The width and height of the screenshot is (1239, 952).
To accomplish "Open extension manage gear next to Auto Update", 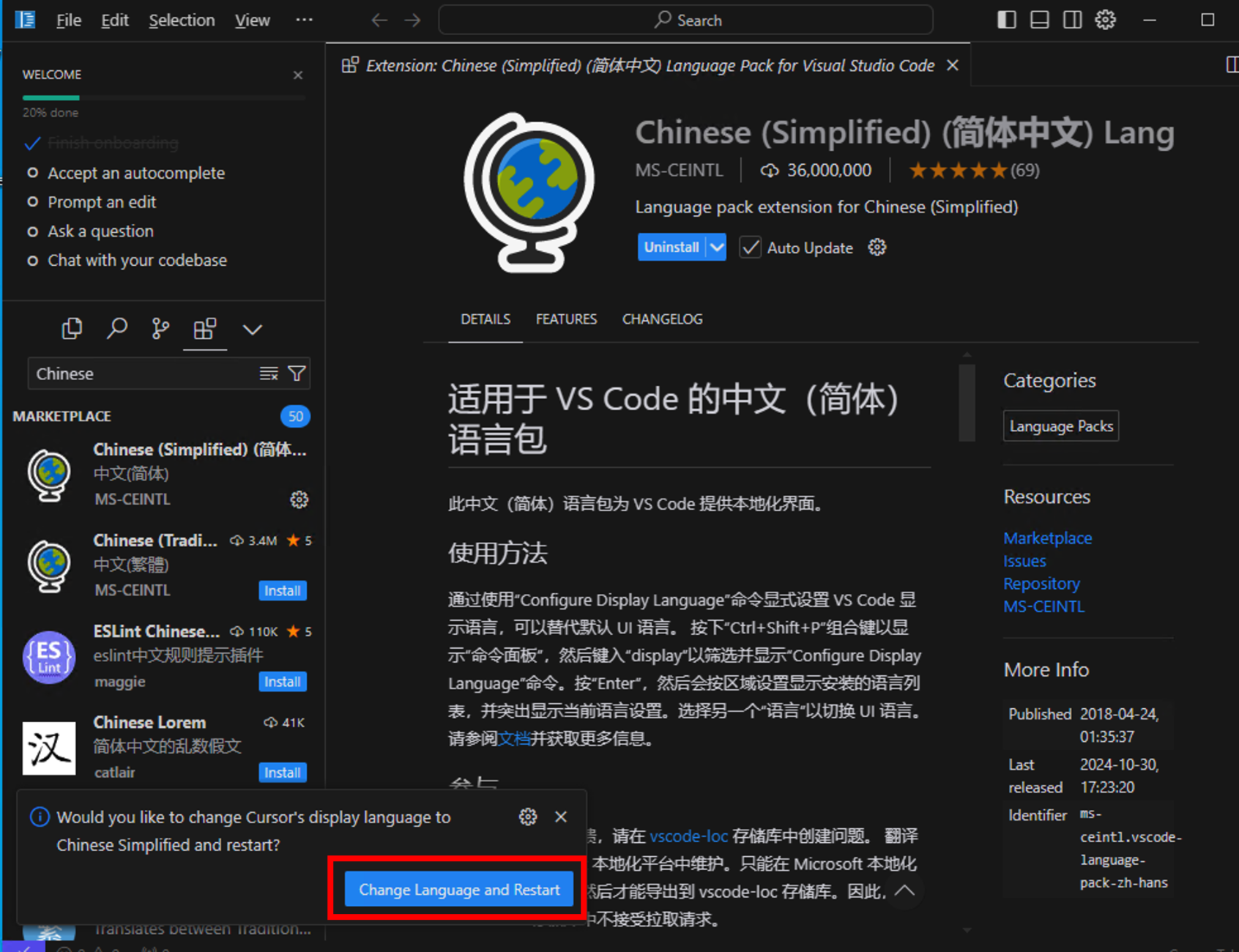I will tap(877, 248).
